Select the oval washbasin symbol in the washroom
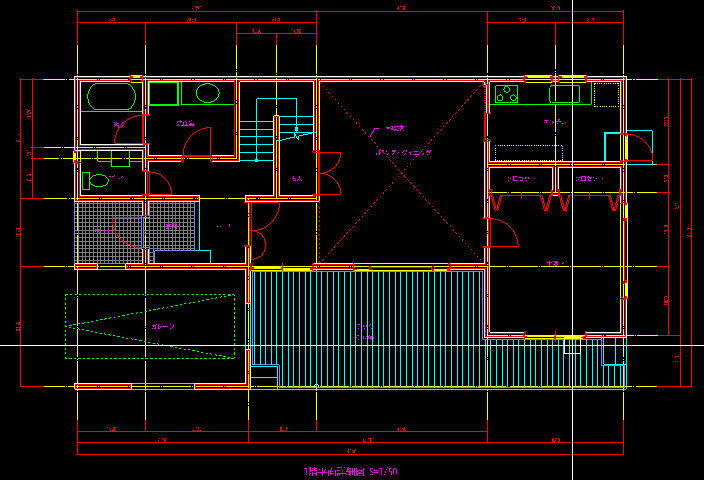 (207, 94)
